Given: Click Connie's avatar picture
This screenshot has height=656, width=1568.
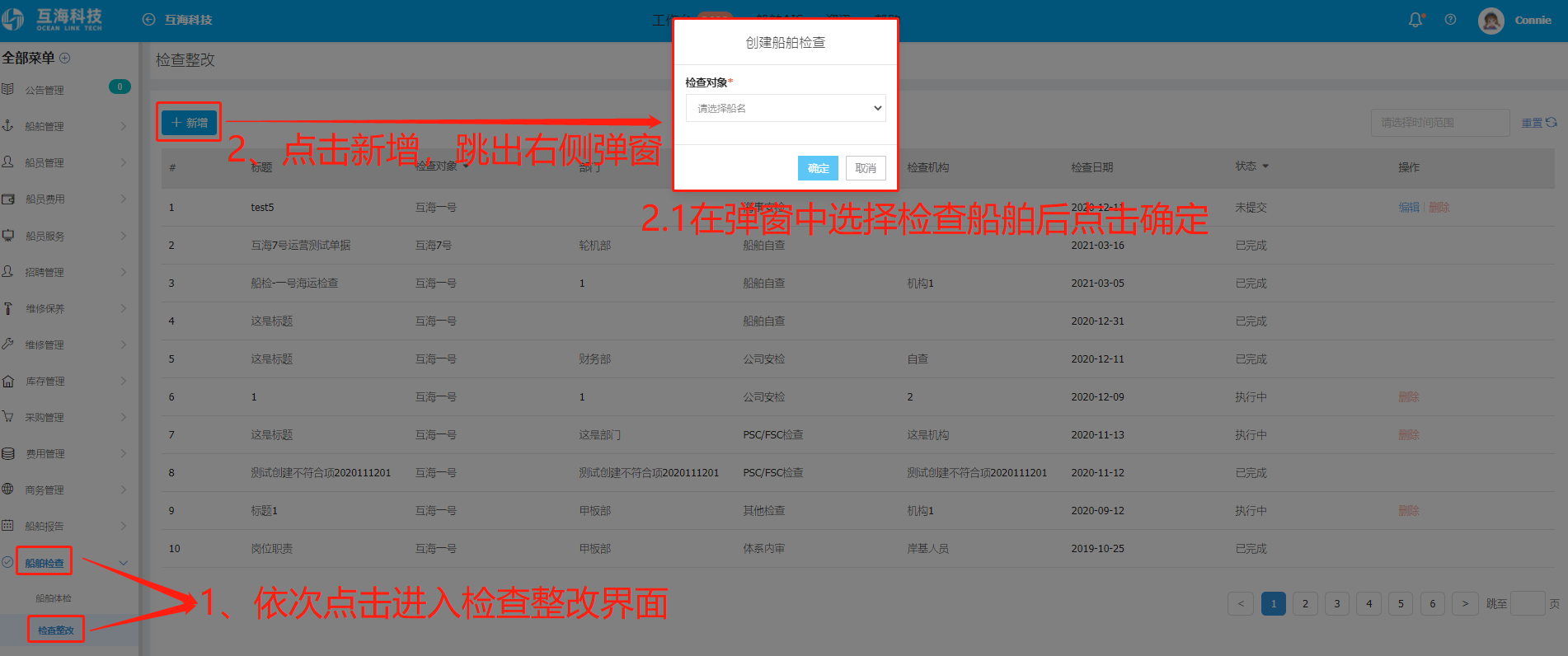Looking at the screenshot, I should (1491, 21).
